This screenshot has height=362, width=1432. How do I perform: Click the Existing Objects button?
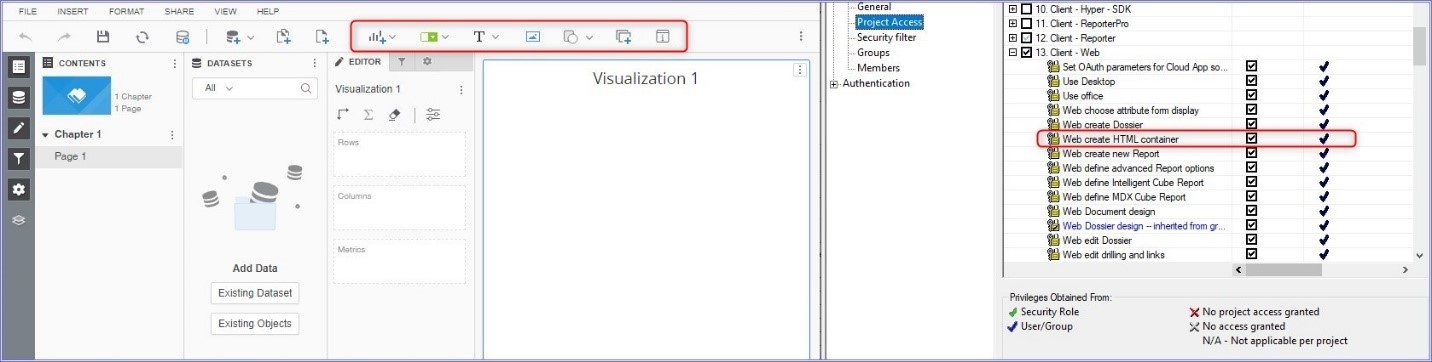pyautogui.click(x=255, y=323)
